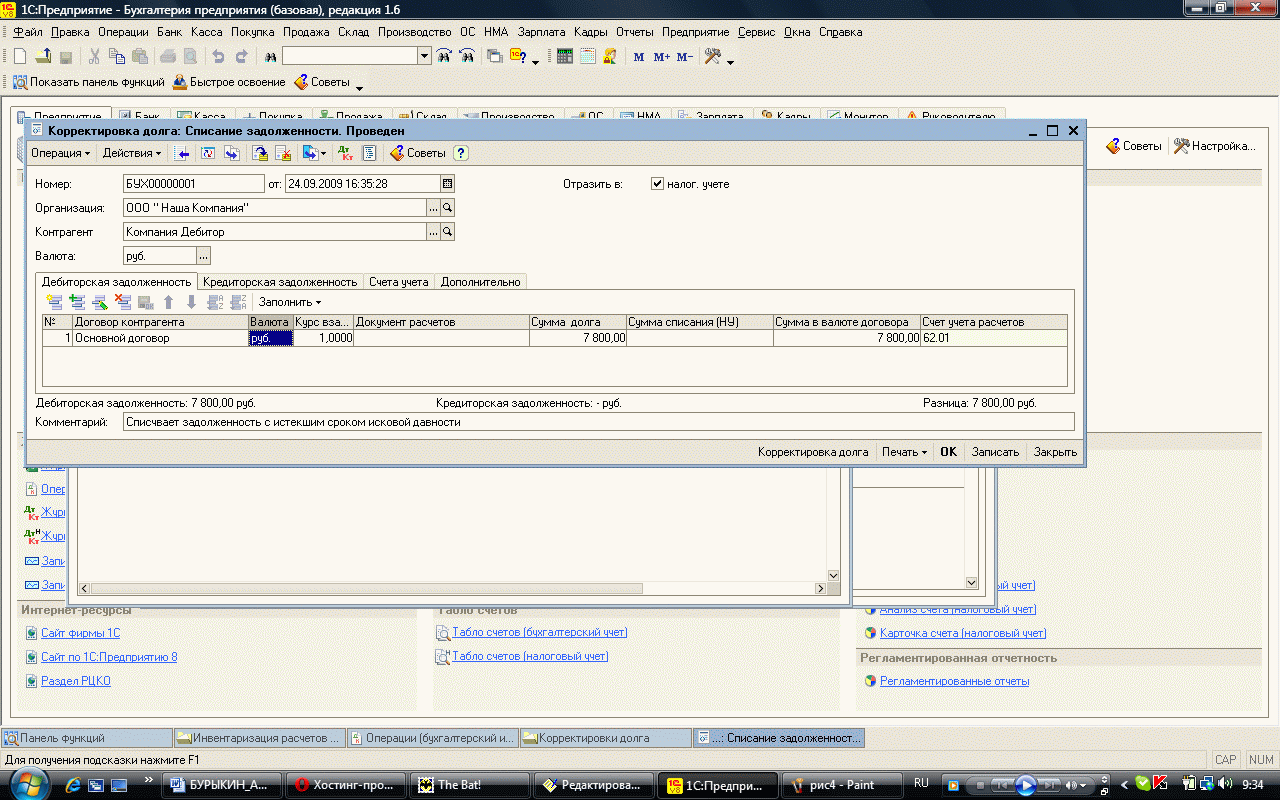Open Регламентированные отчеты link
This screenshot has height=800, width=1280.
[954, 681]
